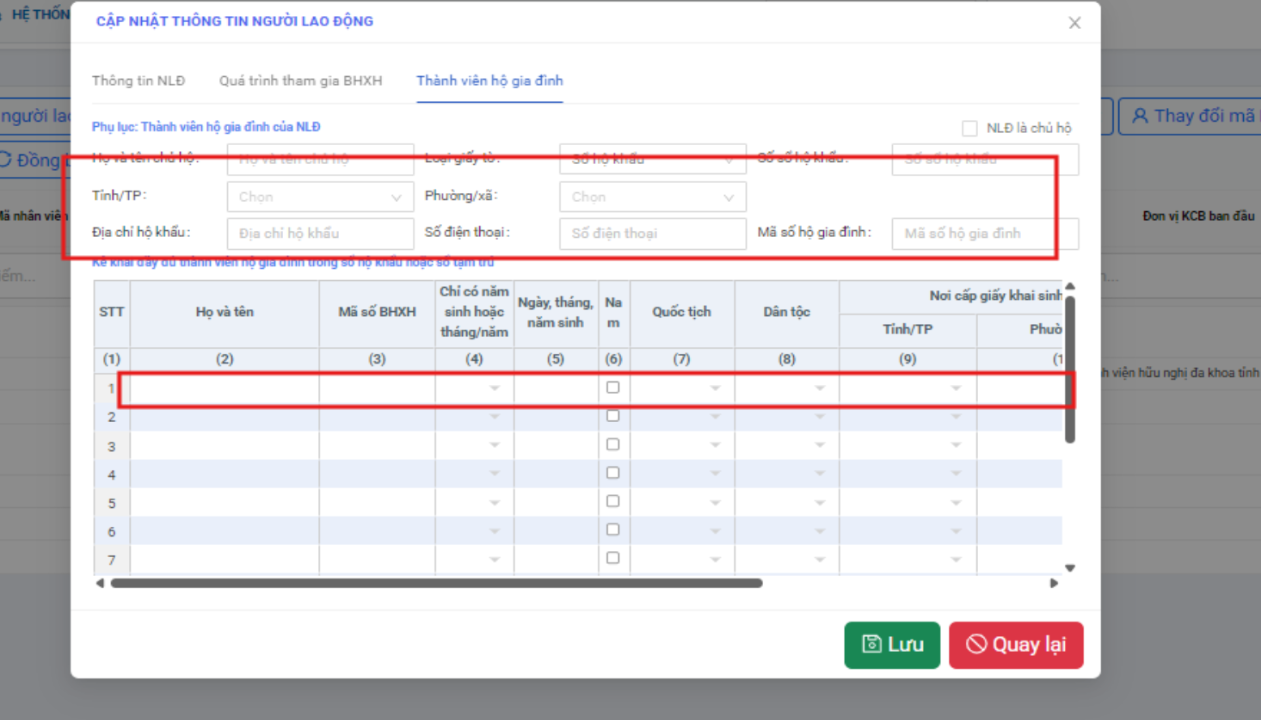Click horizontal scrollbar left arrow
The width and height of the screenshot is (1261, 720).
(99, 583)
